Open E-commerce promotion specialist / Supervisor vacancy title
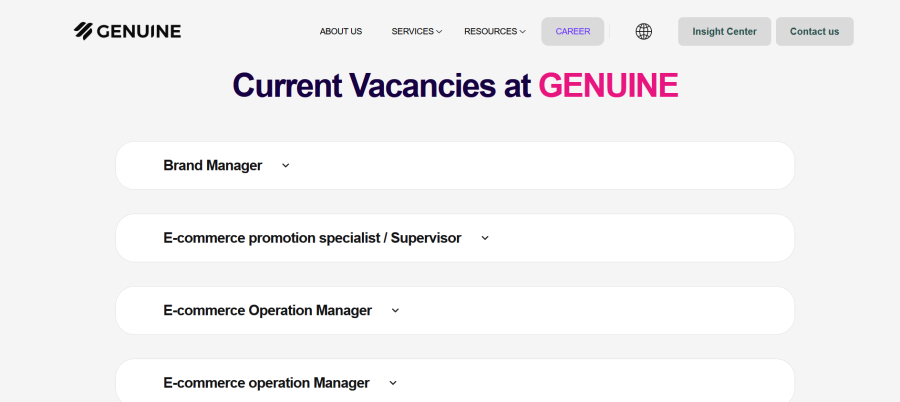 (312, 238)
